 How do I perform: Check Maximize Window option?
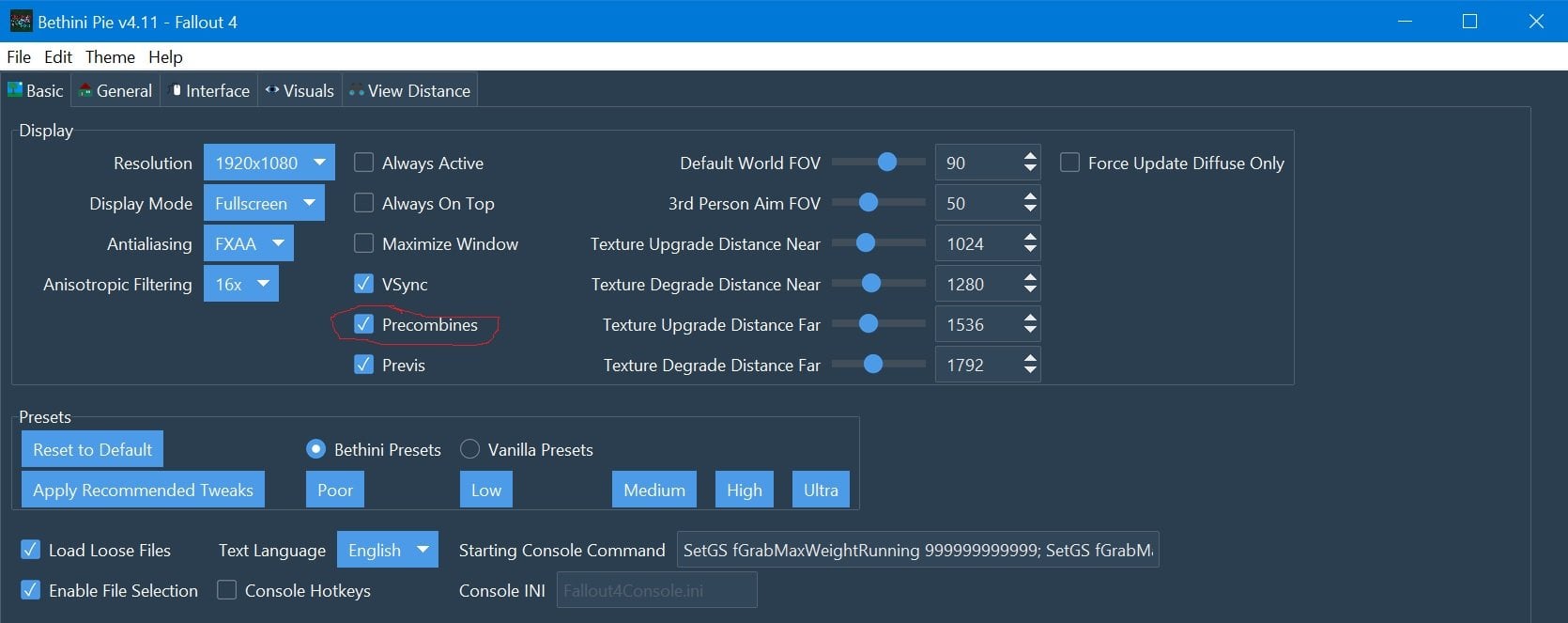coord(363,243)
